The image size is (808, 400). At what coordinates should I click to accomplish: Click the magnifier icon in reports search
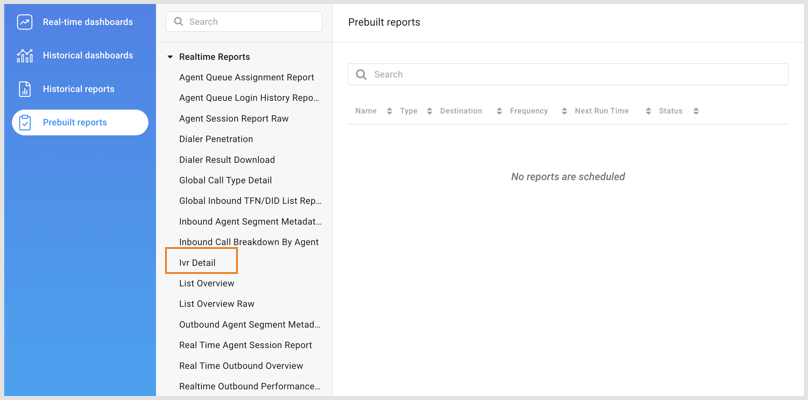coord(361,75)
